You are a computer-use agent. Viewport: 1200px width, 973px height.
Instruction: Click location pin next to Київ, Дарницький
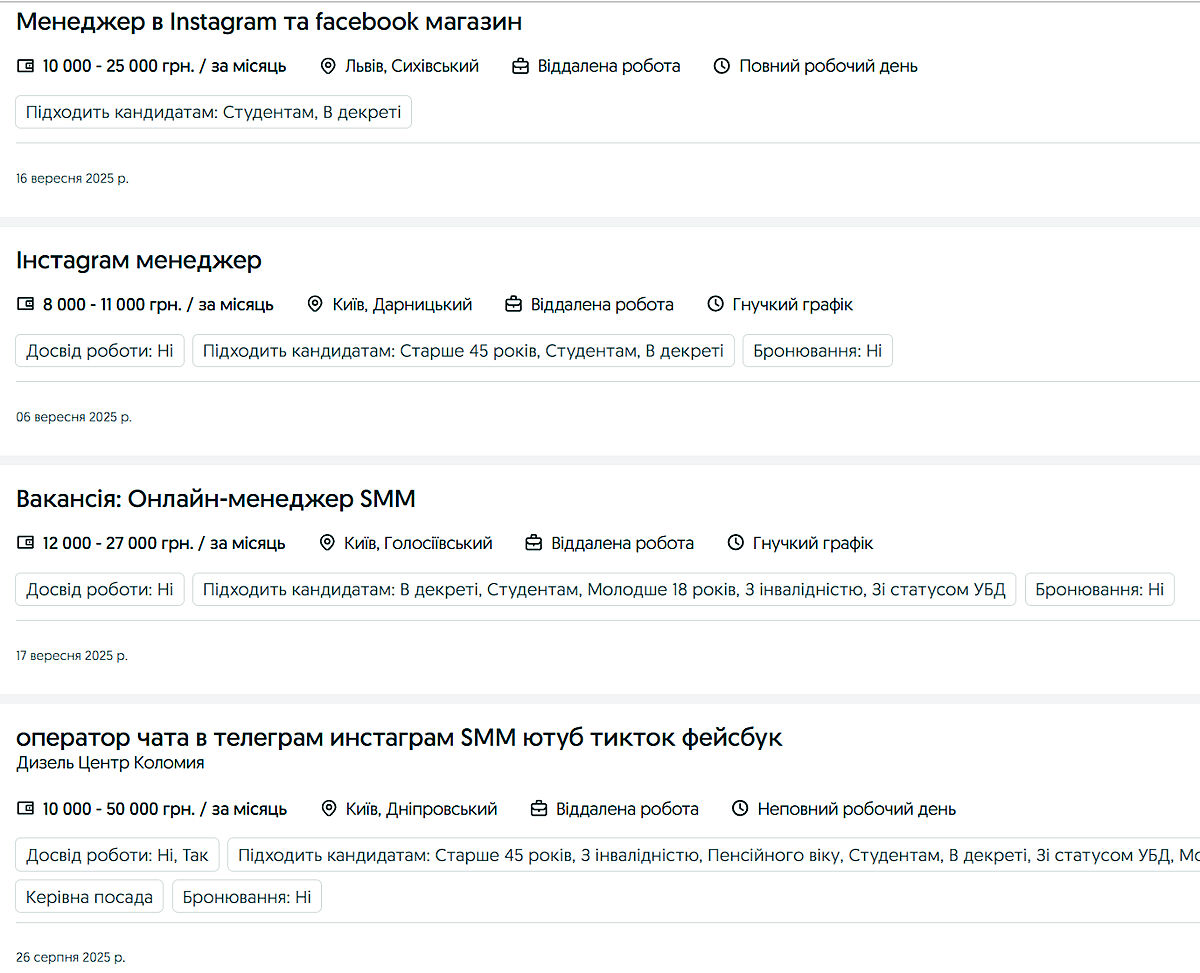[x=315, y=304]
